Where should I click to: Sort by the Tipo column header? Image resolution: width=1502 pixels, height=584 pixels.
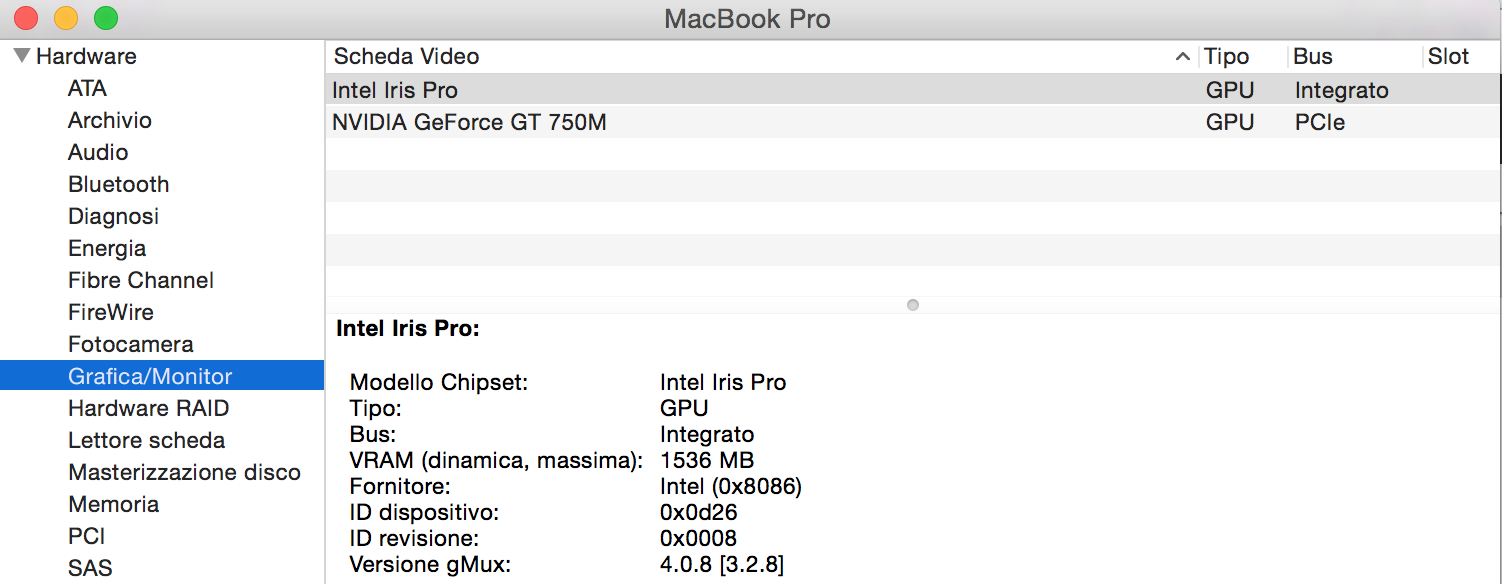[1227, 56]
